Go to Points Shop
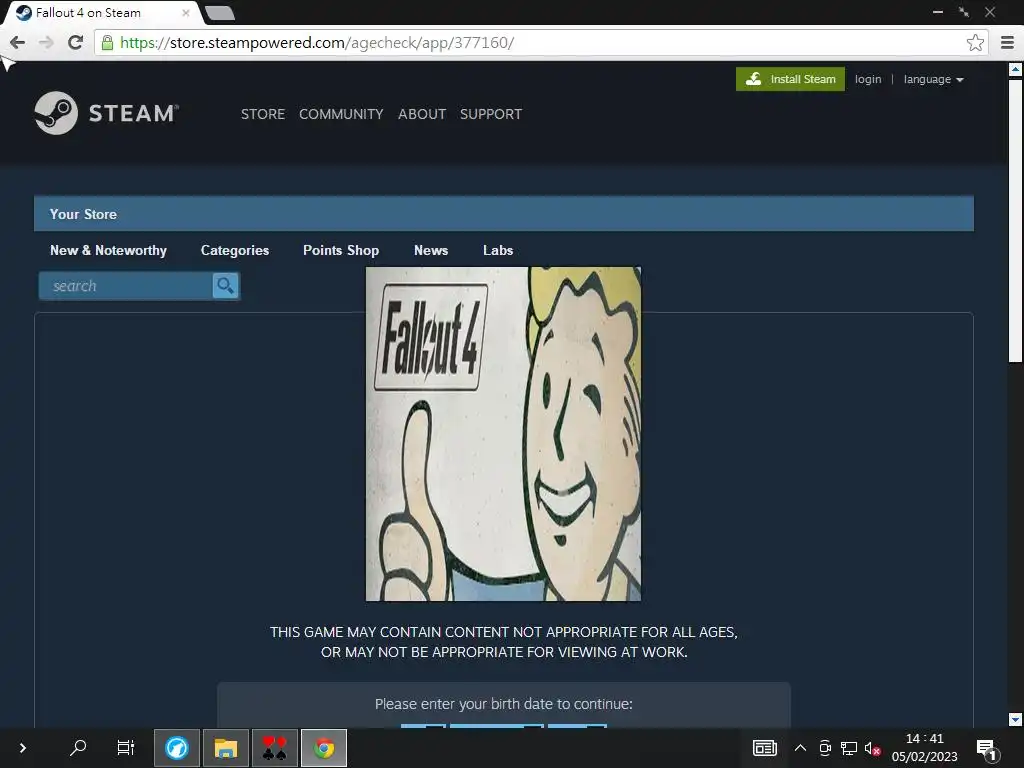Viewport: 1024px width, 768px height. coord(341,250)
